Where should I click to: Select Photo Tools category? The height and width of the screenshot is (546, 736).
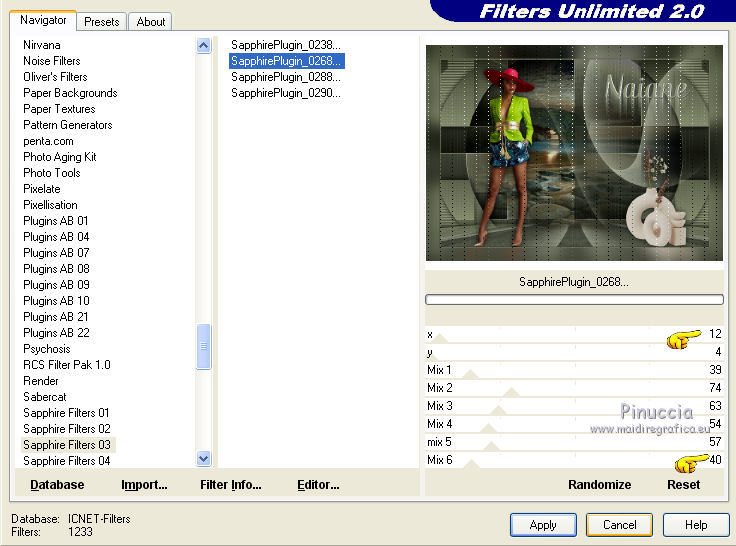(52, 173)
